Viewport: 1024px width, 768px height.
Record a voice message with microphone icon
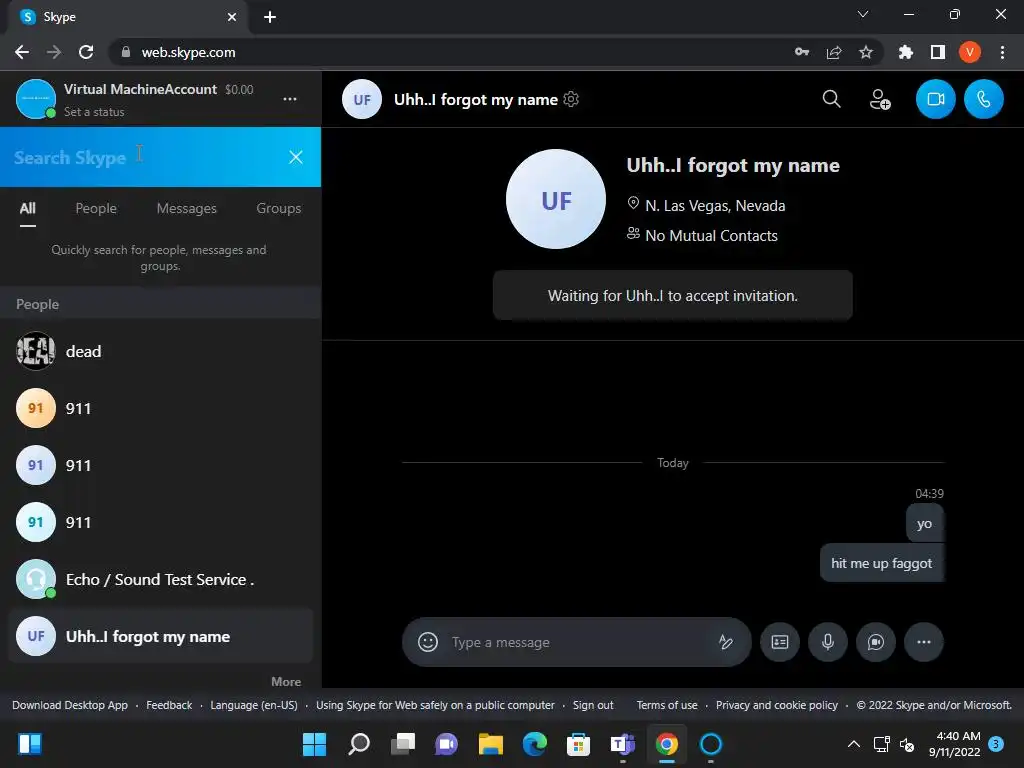827,642
